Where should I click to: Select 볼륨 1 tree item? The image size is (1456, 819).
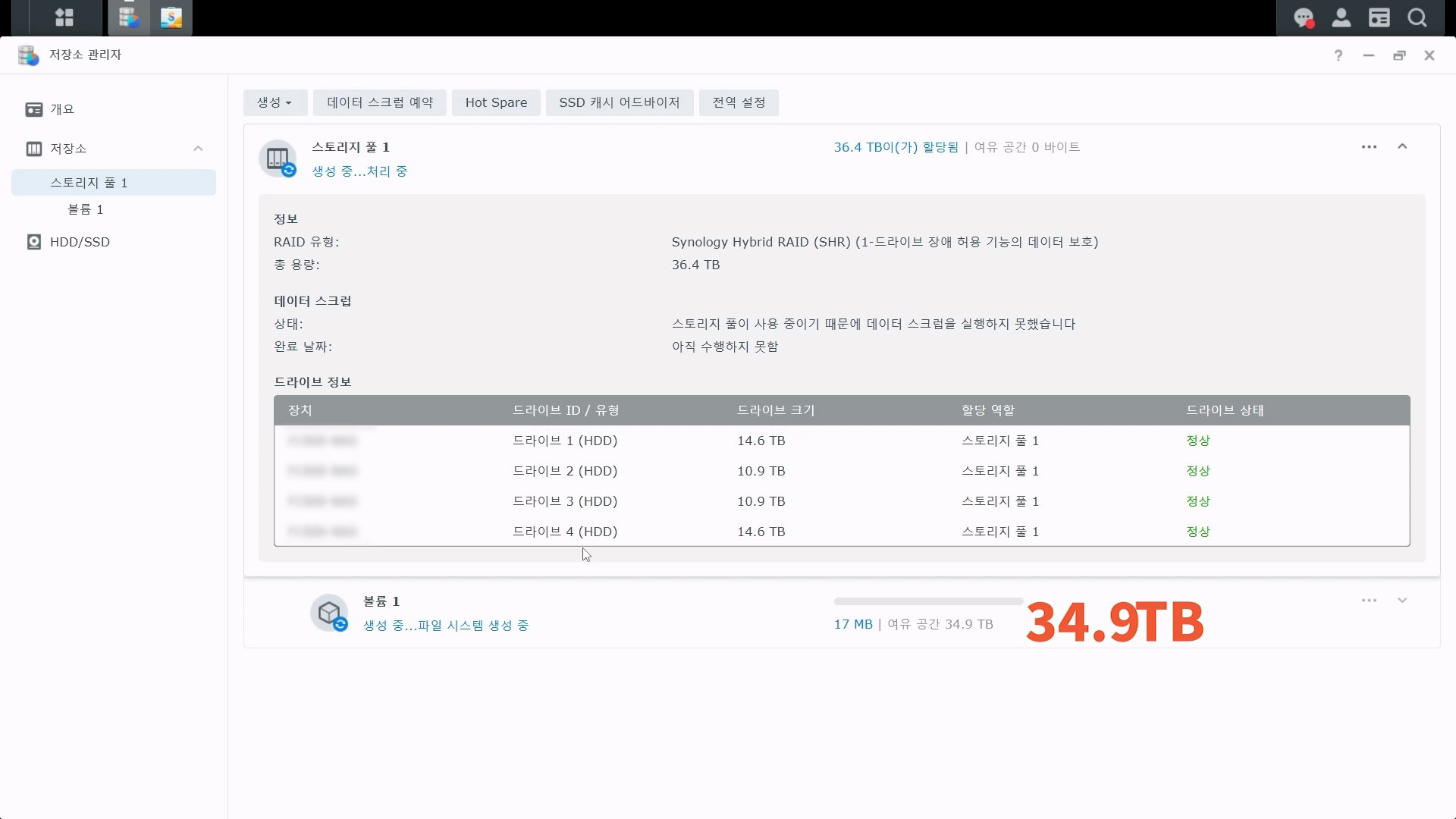(85, 209)
